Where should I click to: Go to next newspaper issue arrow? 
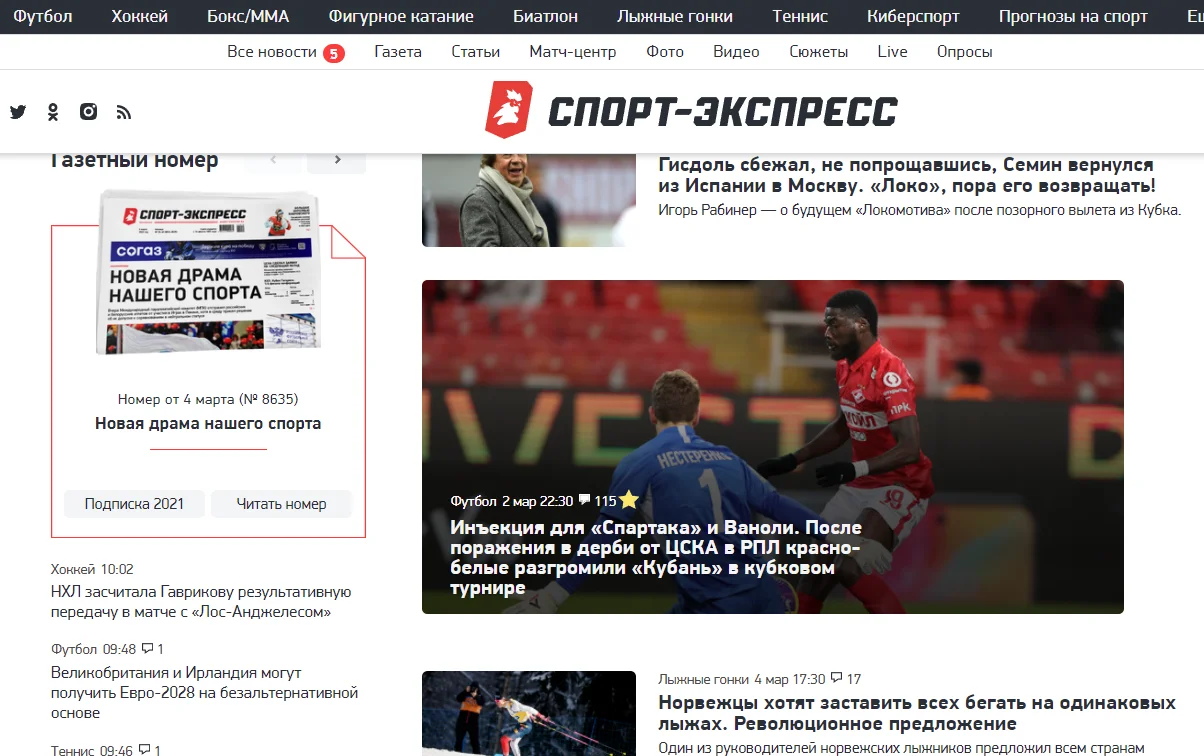(337, 160)
